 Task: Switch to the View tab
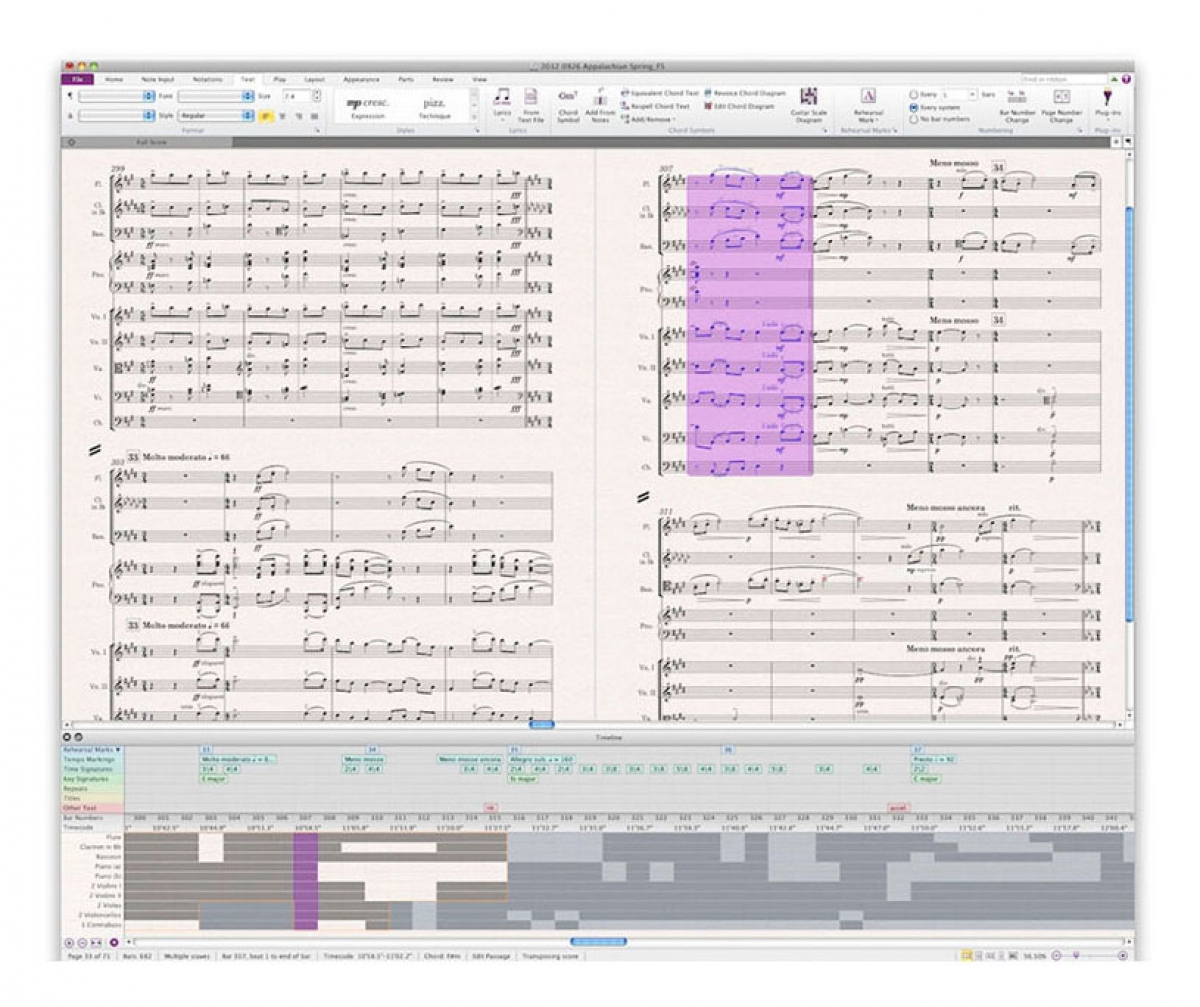point(480,78)
